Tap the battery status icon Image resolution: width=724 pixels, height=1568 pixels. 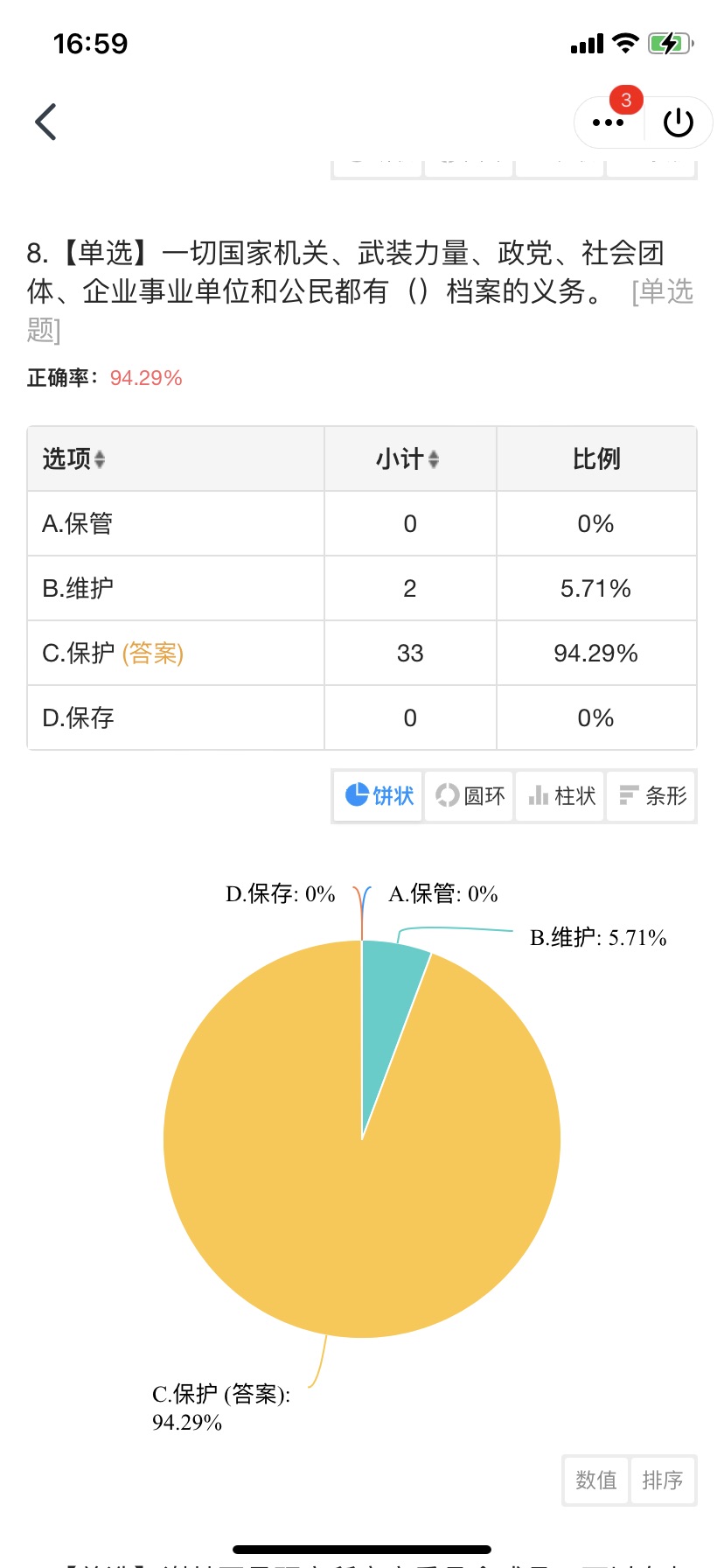[x=671, y=43]
